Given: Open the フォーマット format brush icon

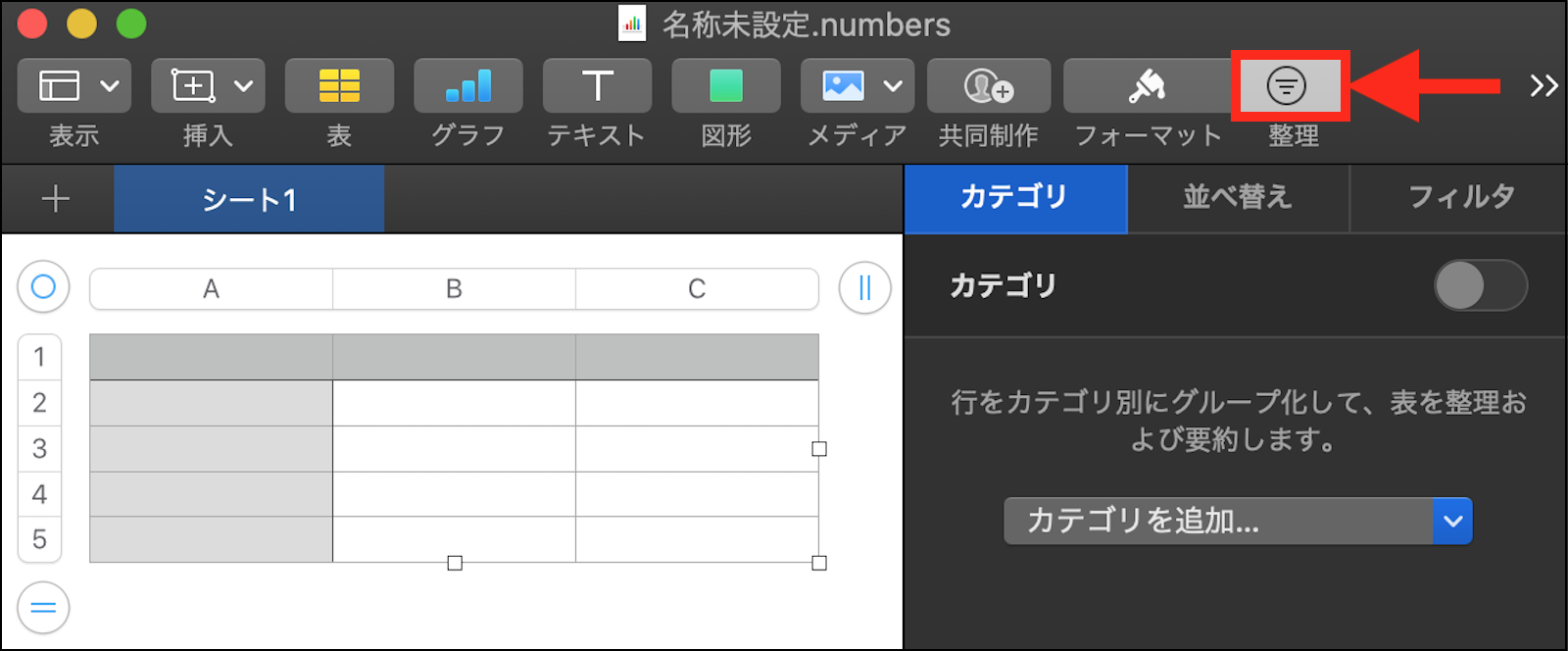Looking at the screenshot, I should 1147,86.
